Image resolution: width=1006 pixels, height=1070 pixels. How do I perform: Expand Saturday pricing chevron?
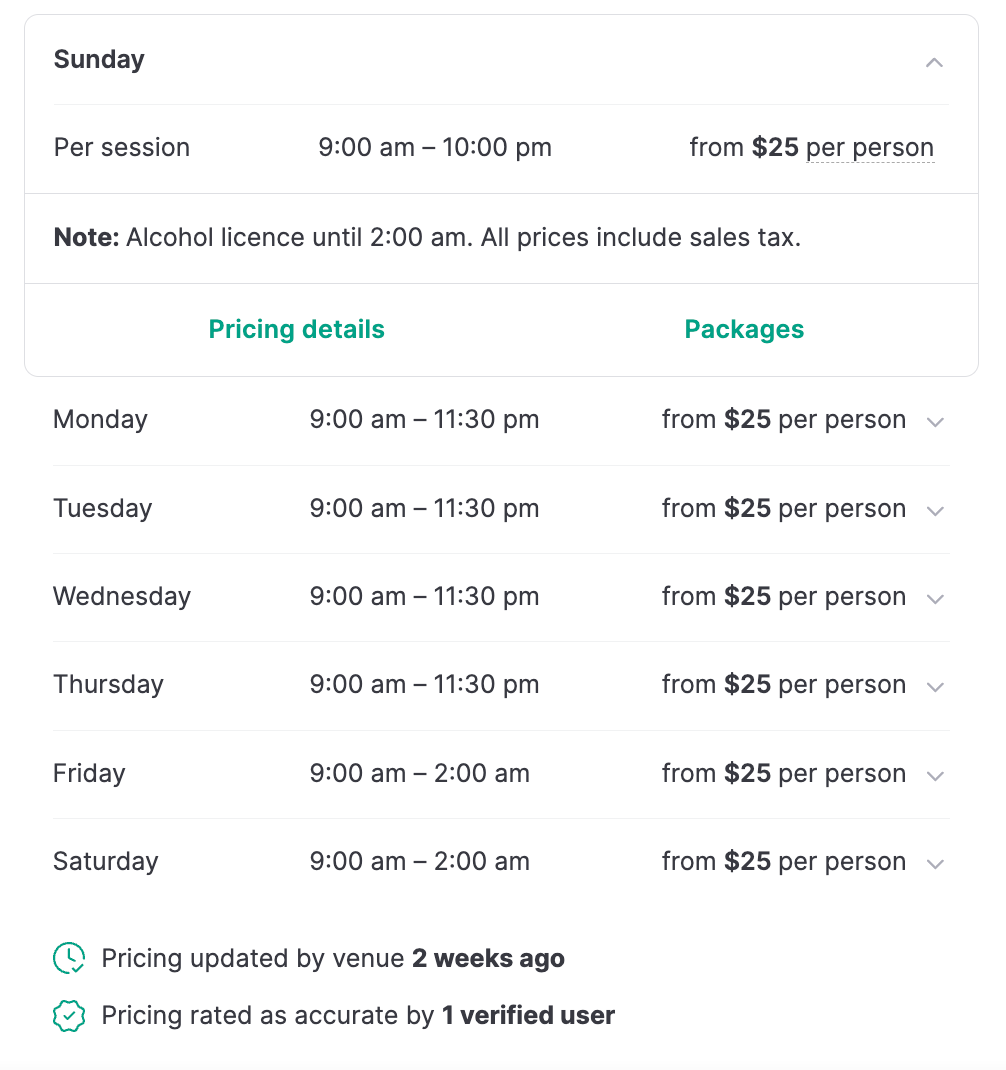point(935,864)
